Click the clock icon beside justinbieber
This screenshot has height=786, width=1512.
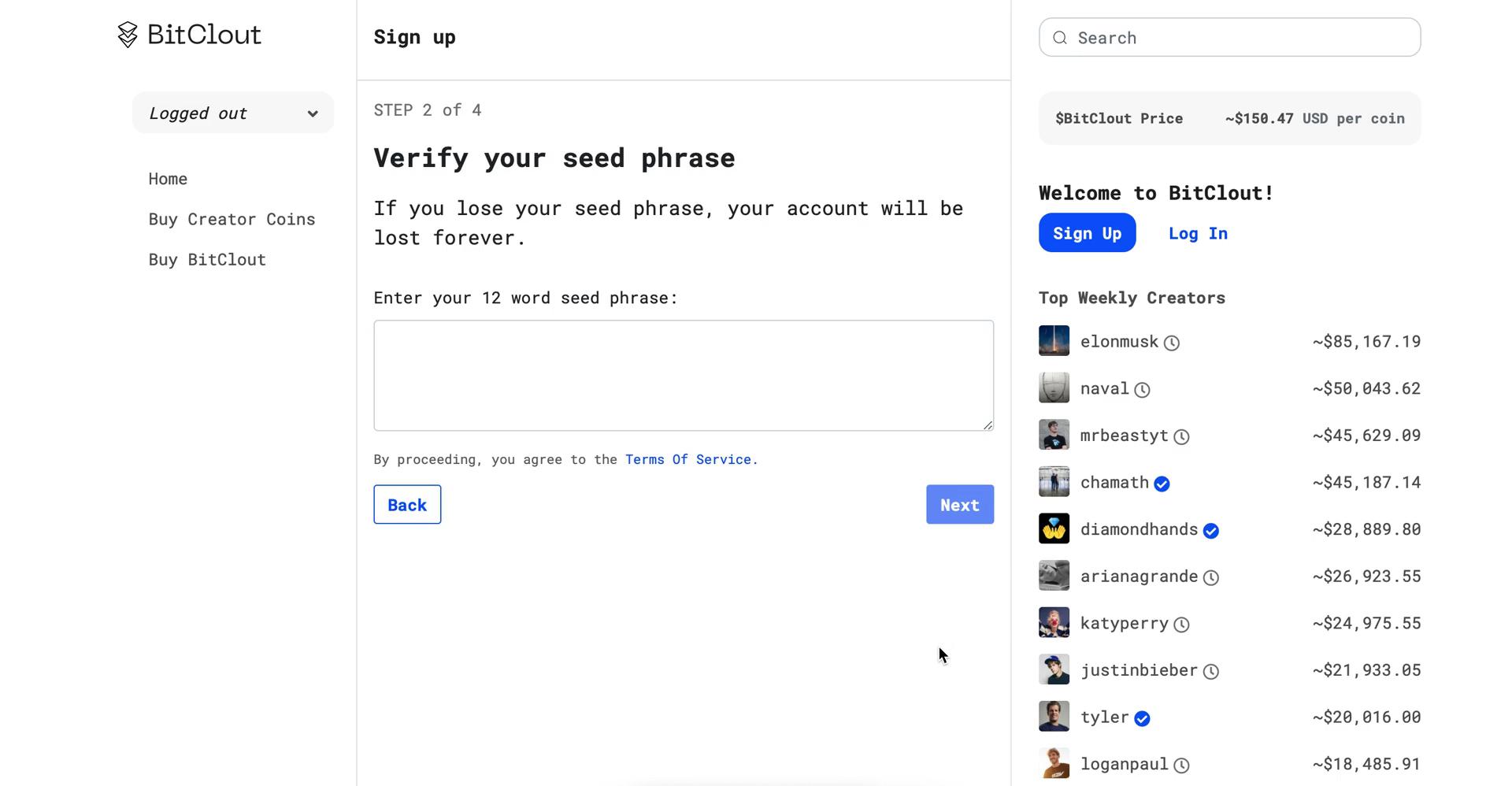coord(1210,671)
